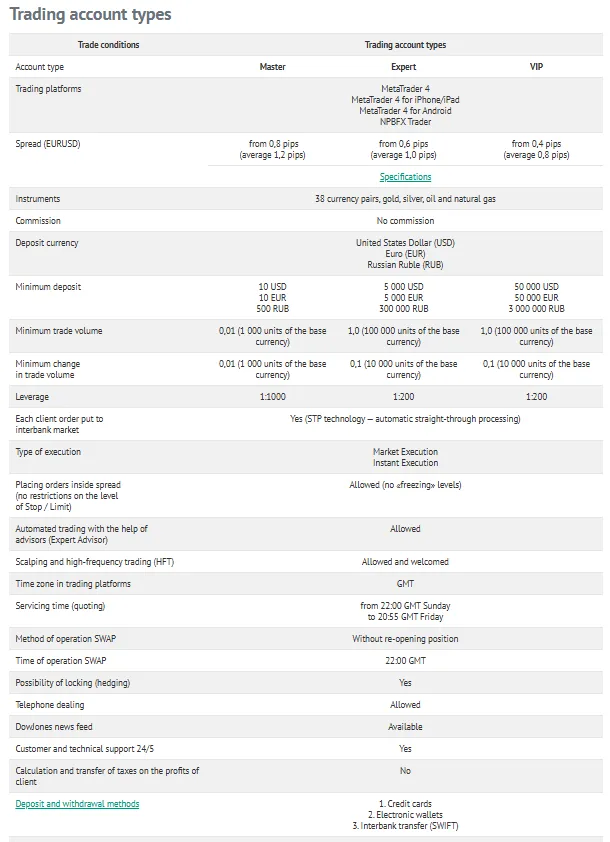This screenshot has height=842, width=610.
Task: Open the Specifications link
Action: (405, 177)
